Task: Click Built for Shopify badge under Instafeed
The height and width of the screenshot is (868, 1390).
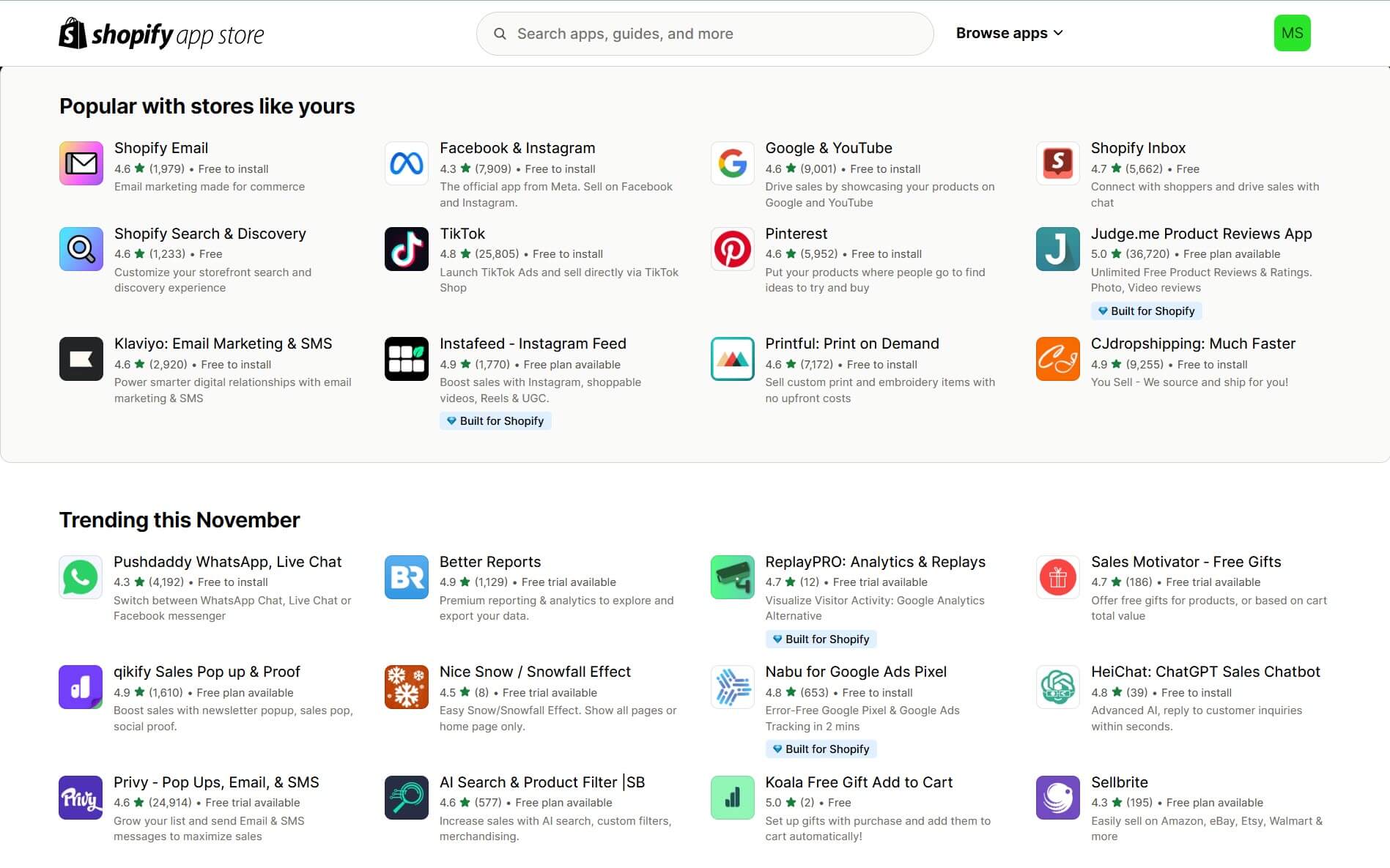Action: [495, 421]
